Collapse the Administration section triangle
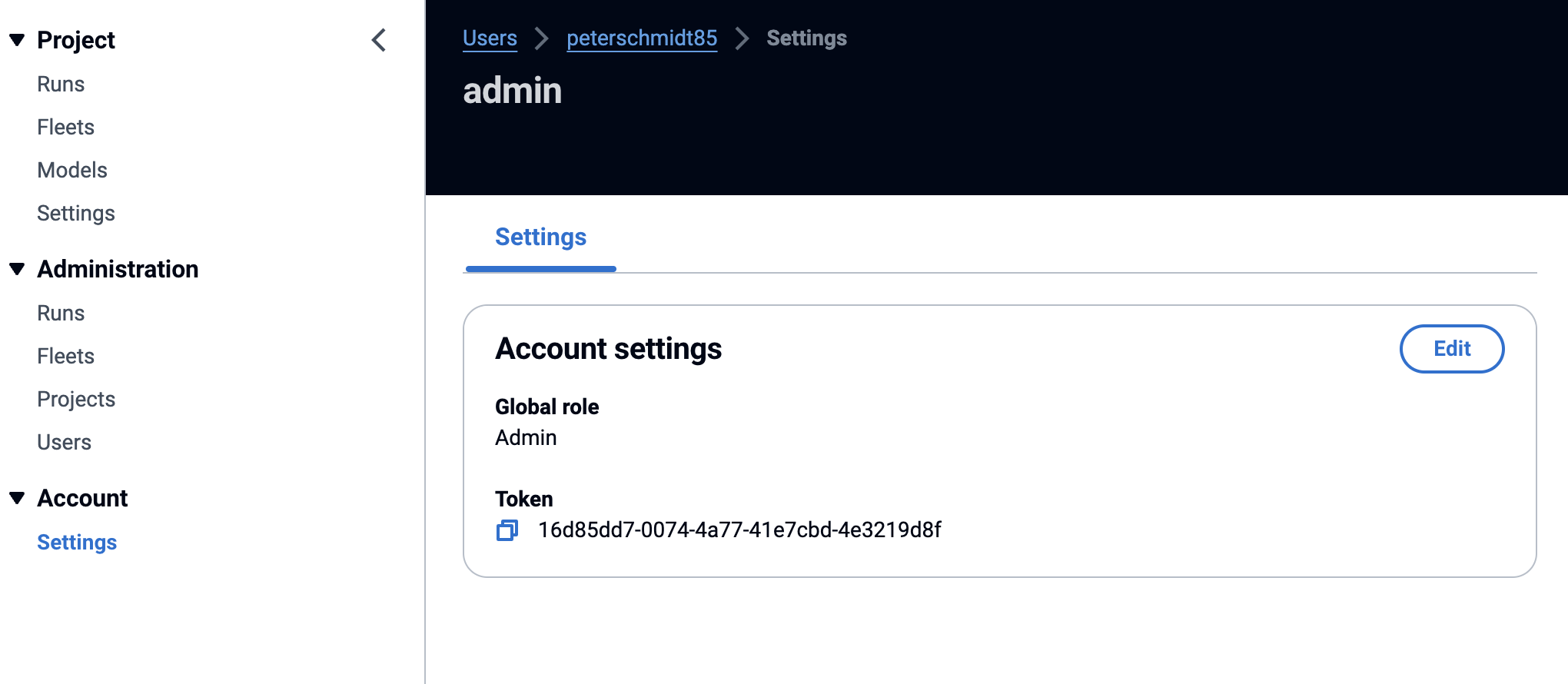Viewport: 1568px width, 684px height. [17, 269]
